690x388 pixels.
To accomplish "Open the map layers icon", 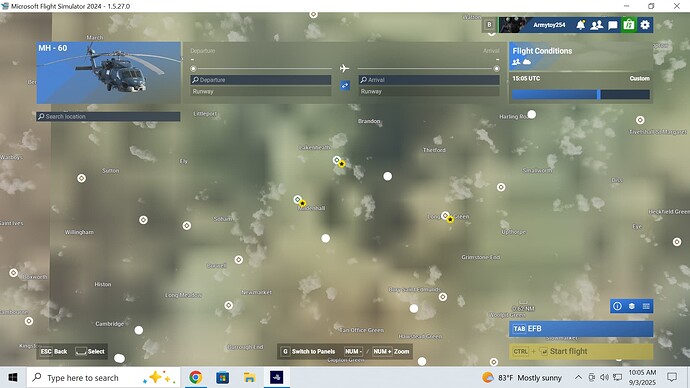I will tap(631, 306).
